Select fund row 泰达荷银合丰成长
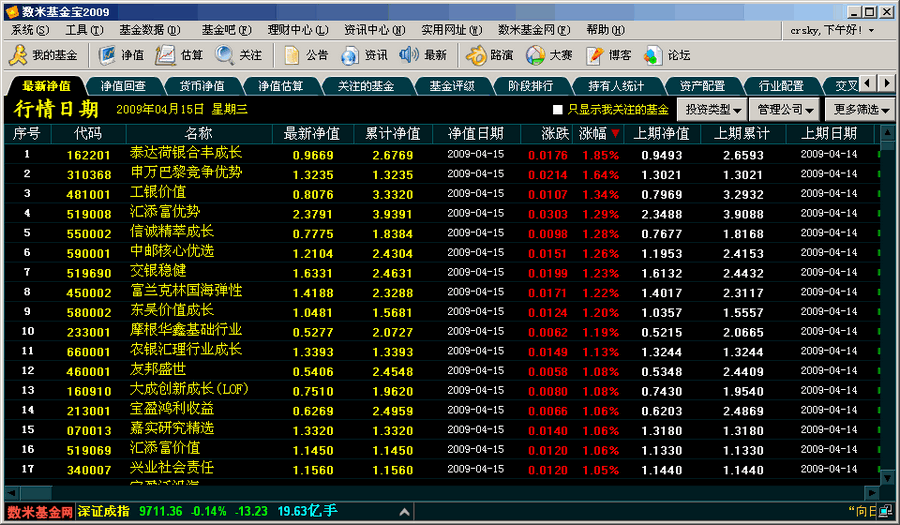900x525 pixels. [441, 154]
